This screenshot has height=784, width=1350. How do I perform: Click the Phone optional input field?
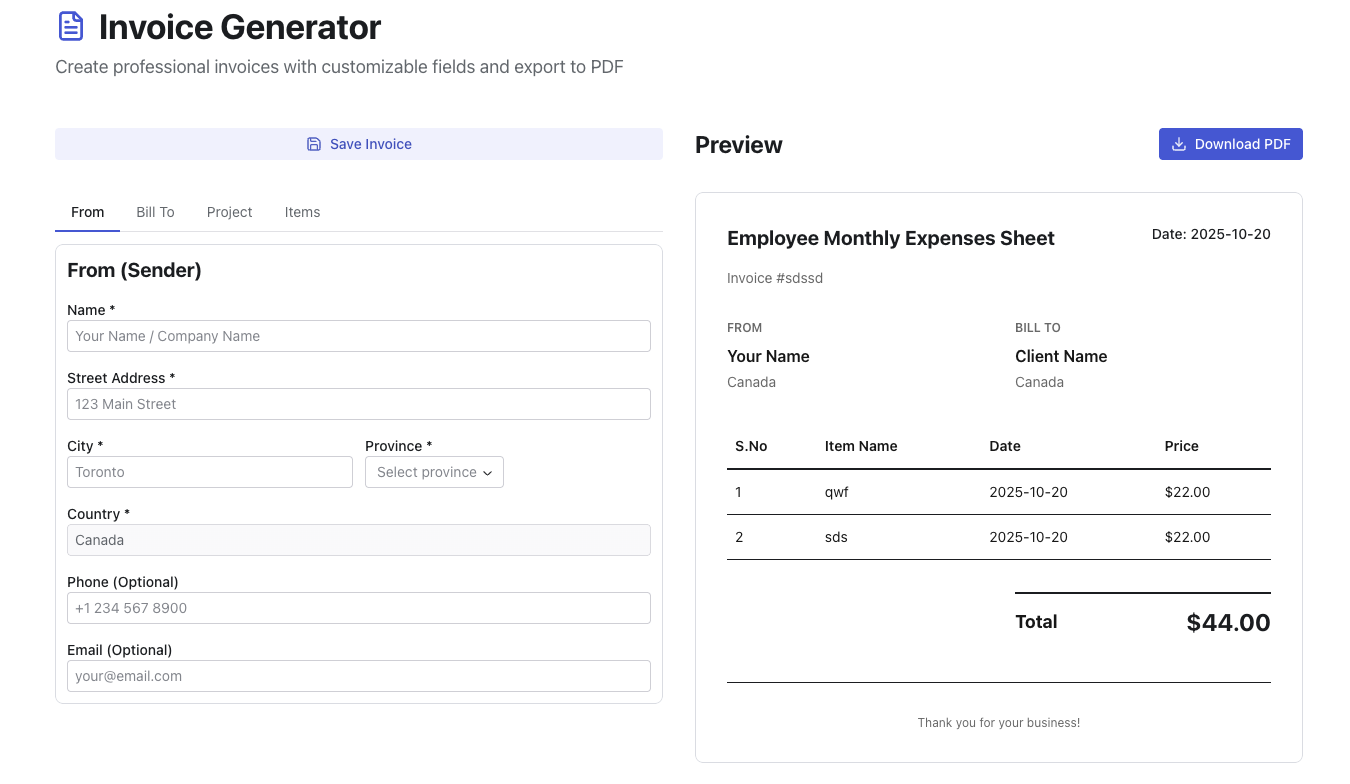point(358,608)
